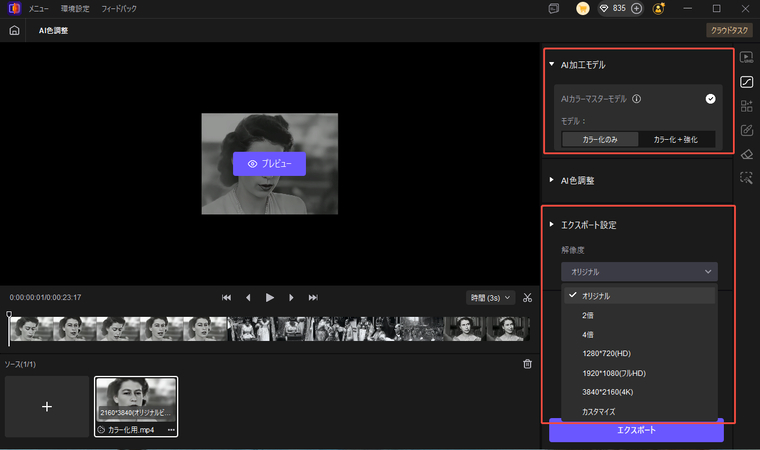This screenshot has height=450, width=760.
Task: Open the selection search sidebar tool
Action: coord(746,178)
